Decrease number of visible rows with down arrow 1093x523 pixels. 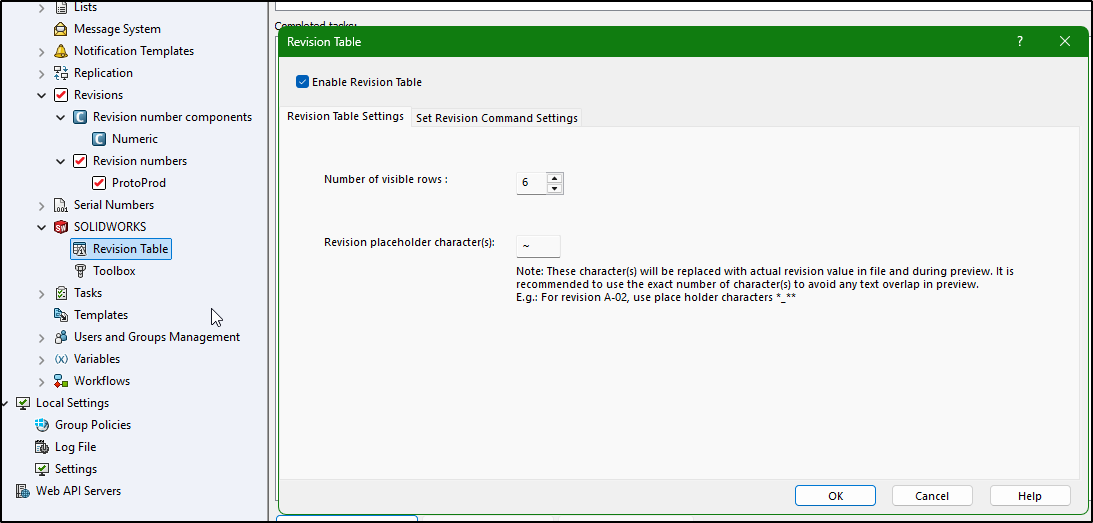tap(554, 188)
